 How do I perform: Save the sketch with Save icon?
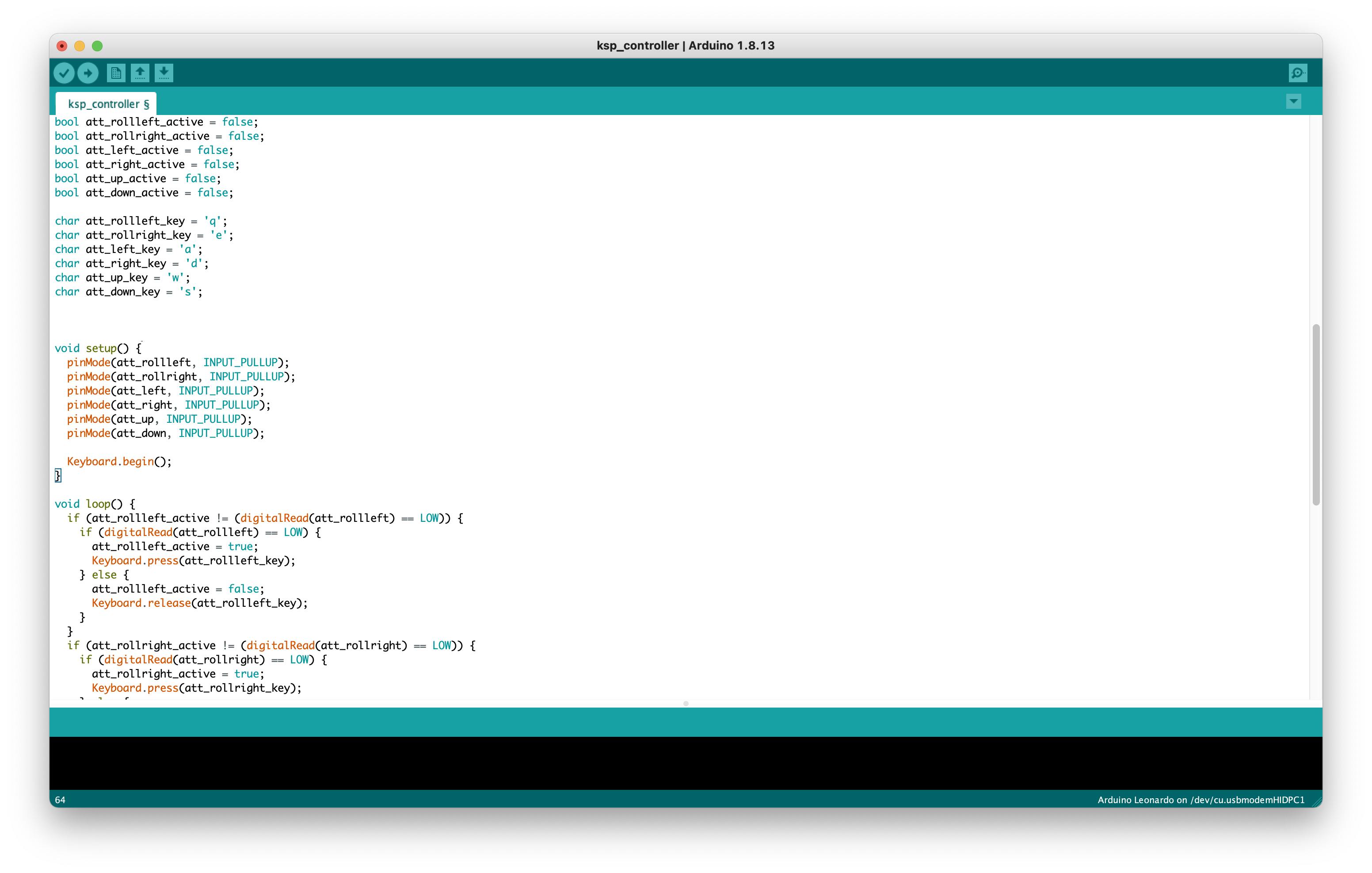pyautogui.click(x=164, y=73)
